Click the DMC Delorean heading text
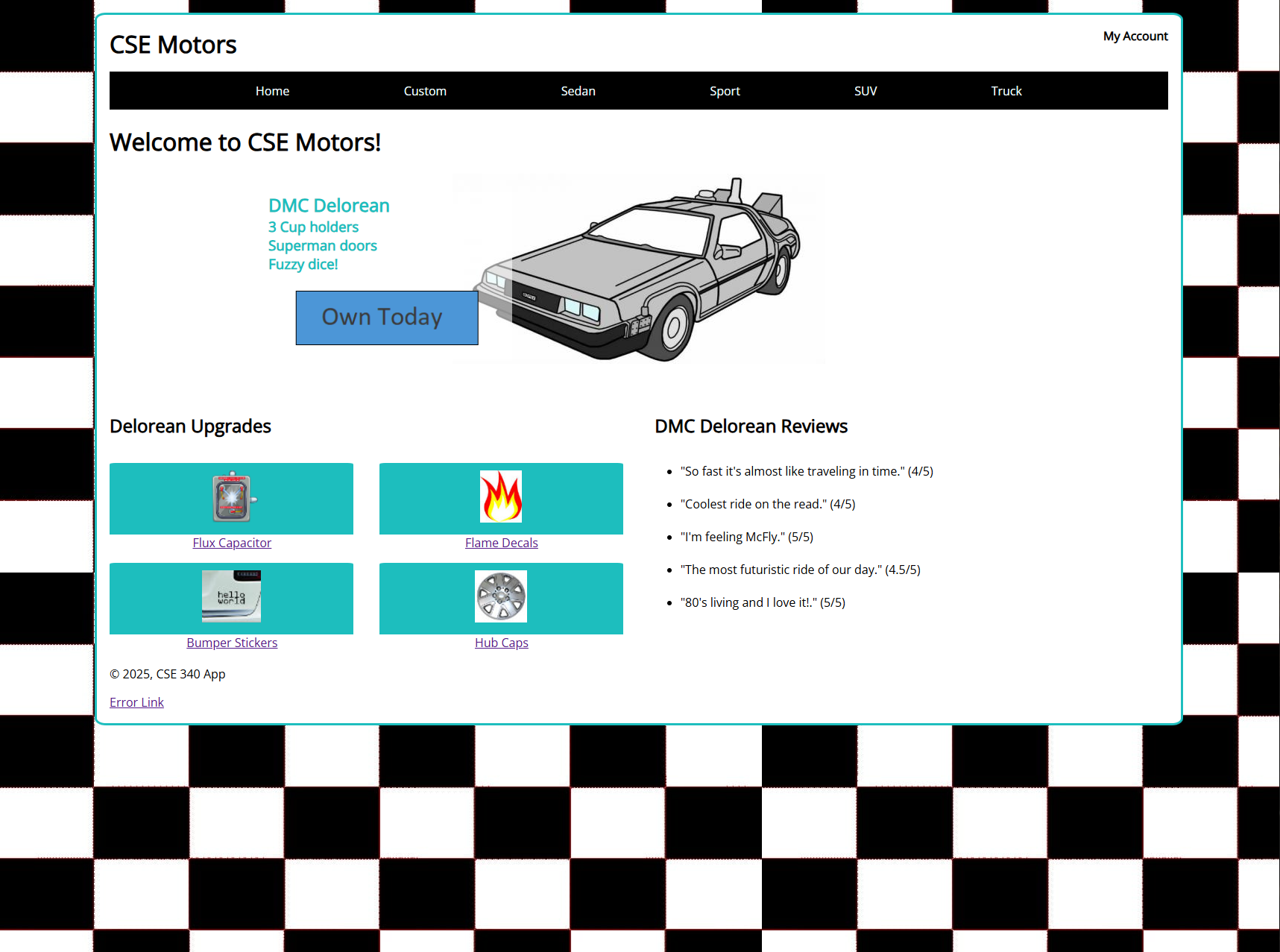This screenshot has width=1280, height=952. pos(329,206)
